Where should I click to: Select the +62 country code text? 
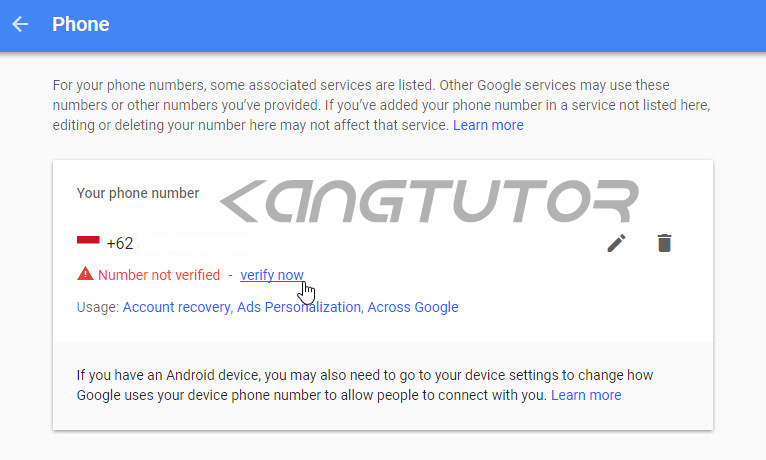coord(120,243)
